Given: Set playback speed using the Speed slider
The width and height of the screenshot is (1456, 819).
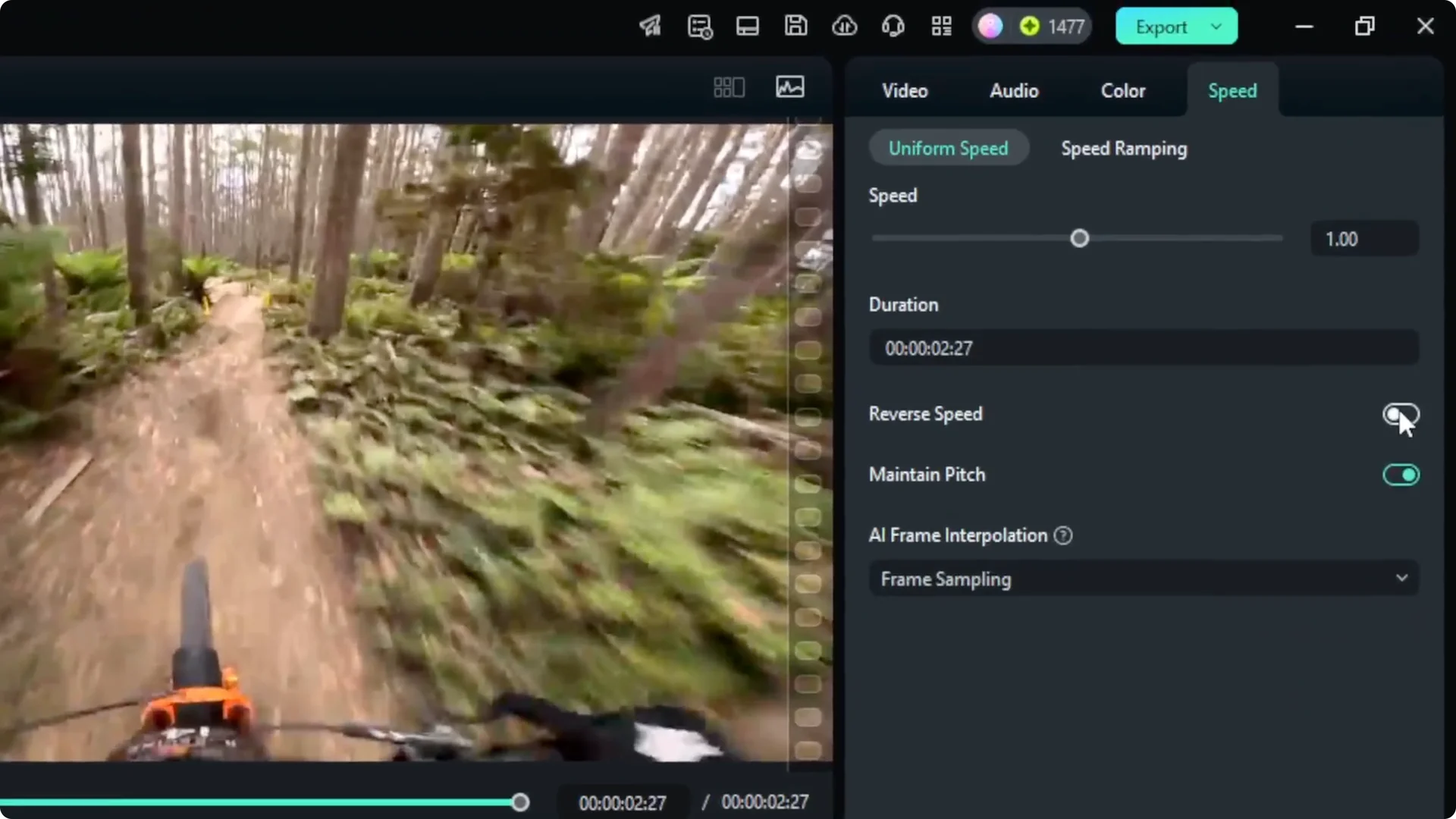Looking at the screenshot, I should click(x=1079, y=238).
